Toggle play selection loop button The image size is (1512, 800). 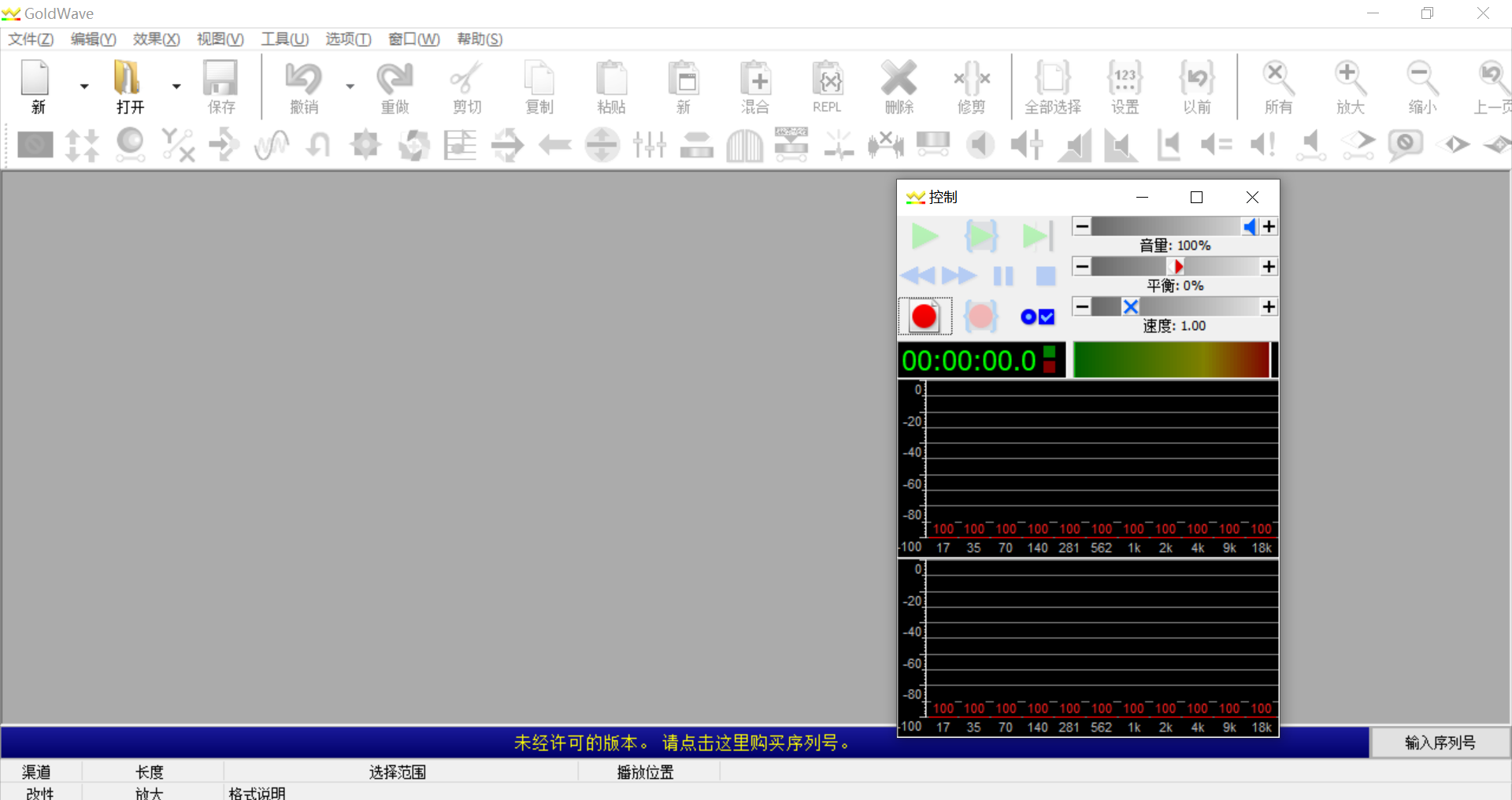coord(981,236)
